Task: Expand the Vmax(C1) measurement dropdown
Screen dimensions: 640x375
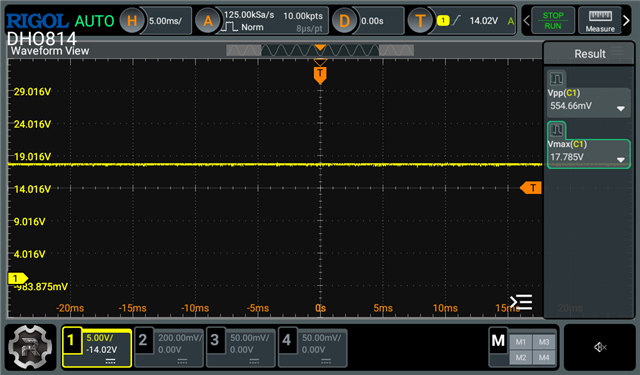Action: pos(621,160)
